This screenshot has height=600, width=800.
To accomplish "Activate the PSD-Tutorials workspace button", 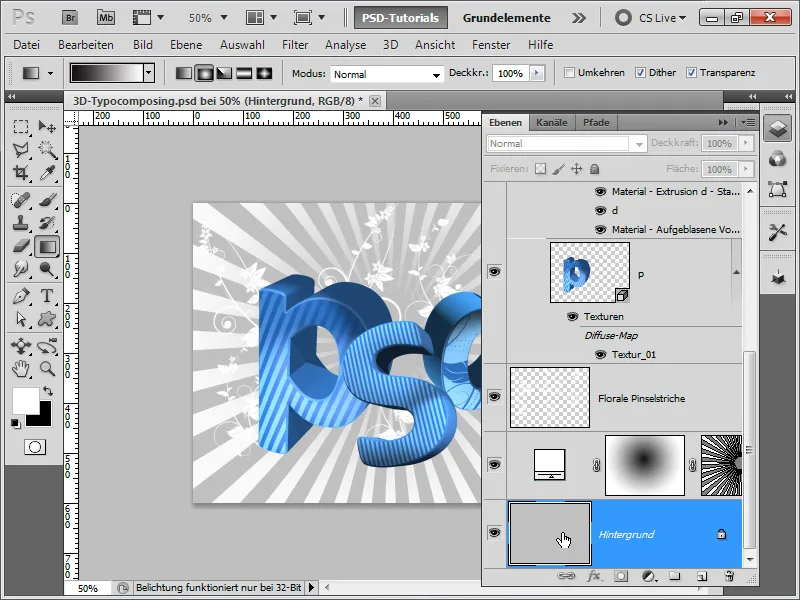I will (401, 18).
